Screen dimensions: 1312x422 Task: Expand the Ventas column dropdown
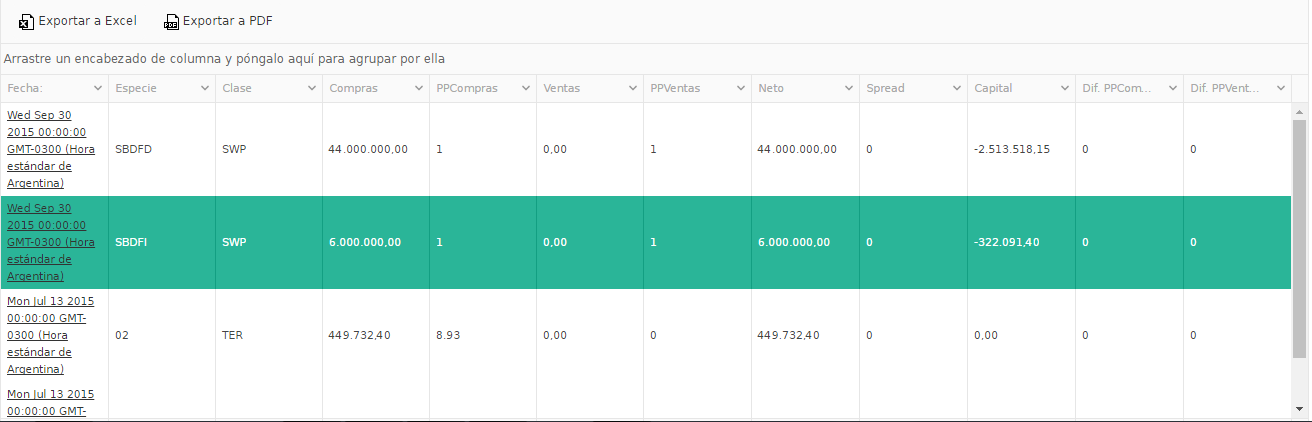[x=633, y=88]
